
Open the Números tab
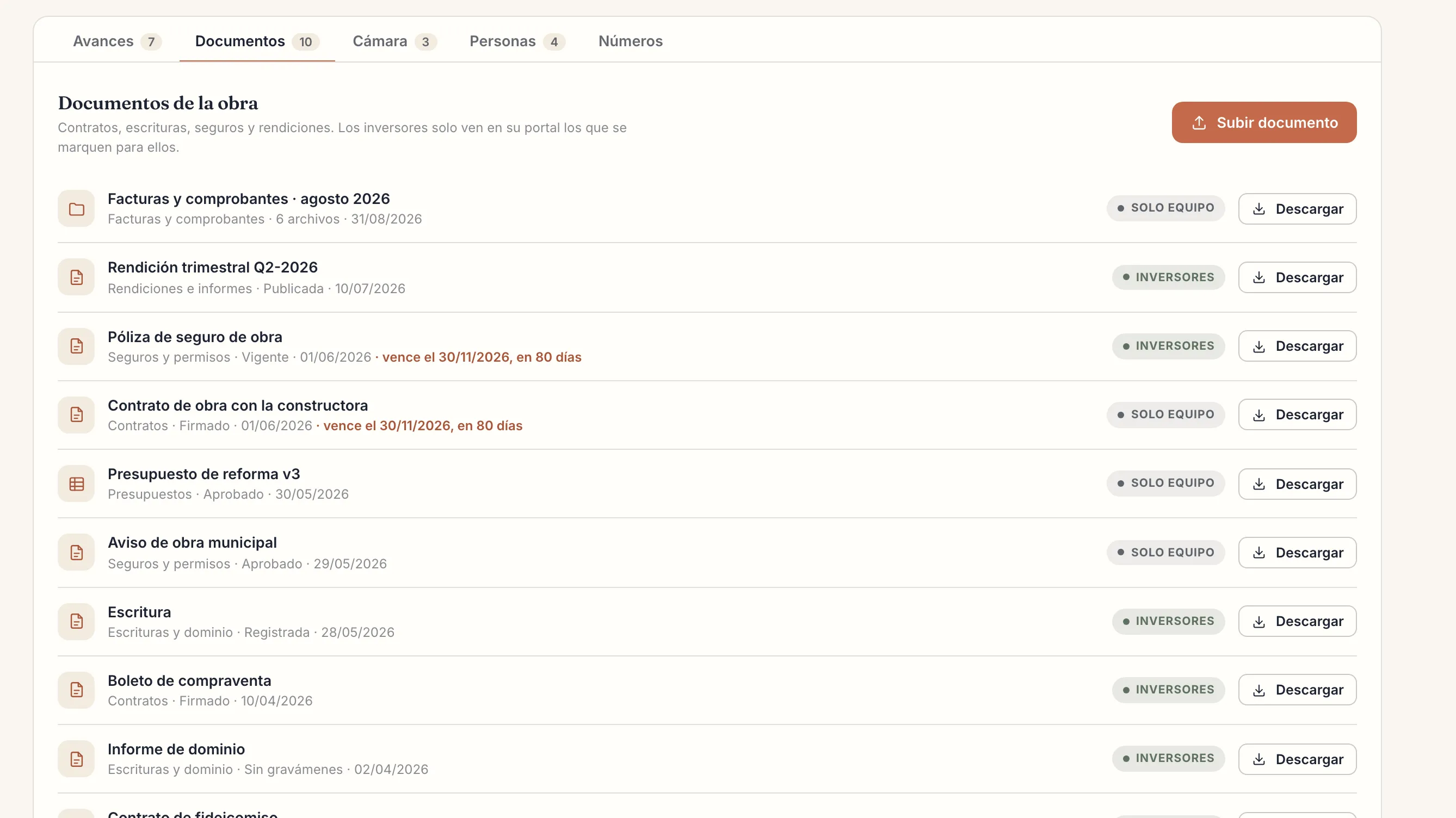tap(630, 41)
